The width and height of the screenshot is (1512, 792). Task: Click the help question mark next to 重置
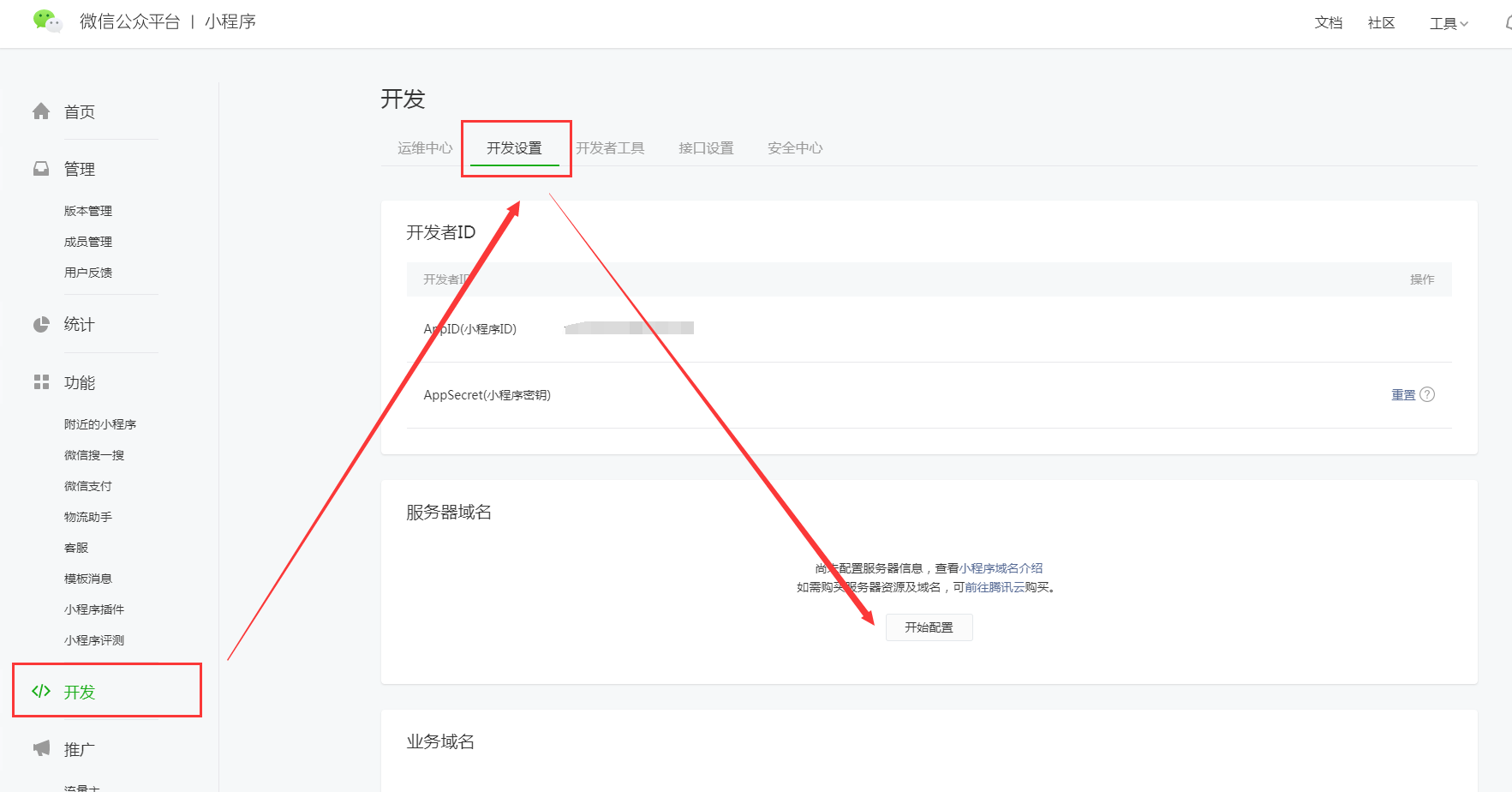(1427, 394)
